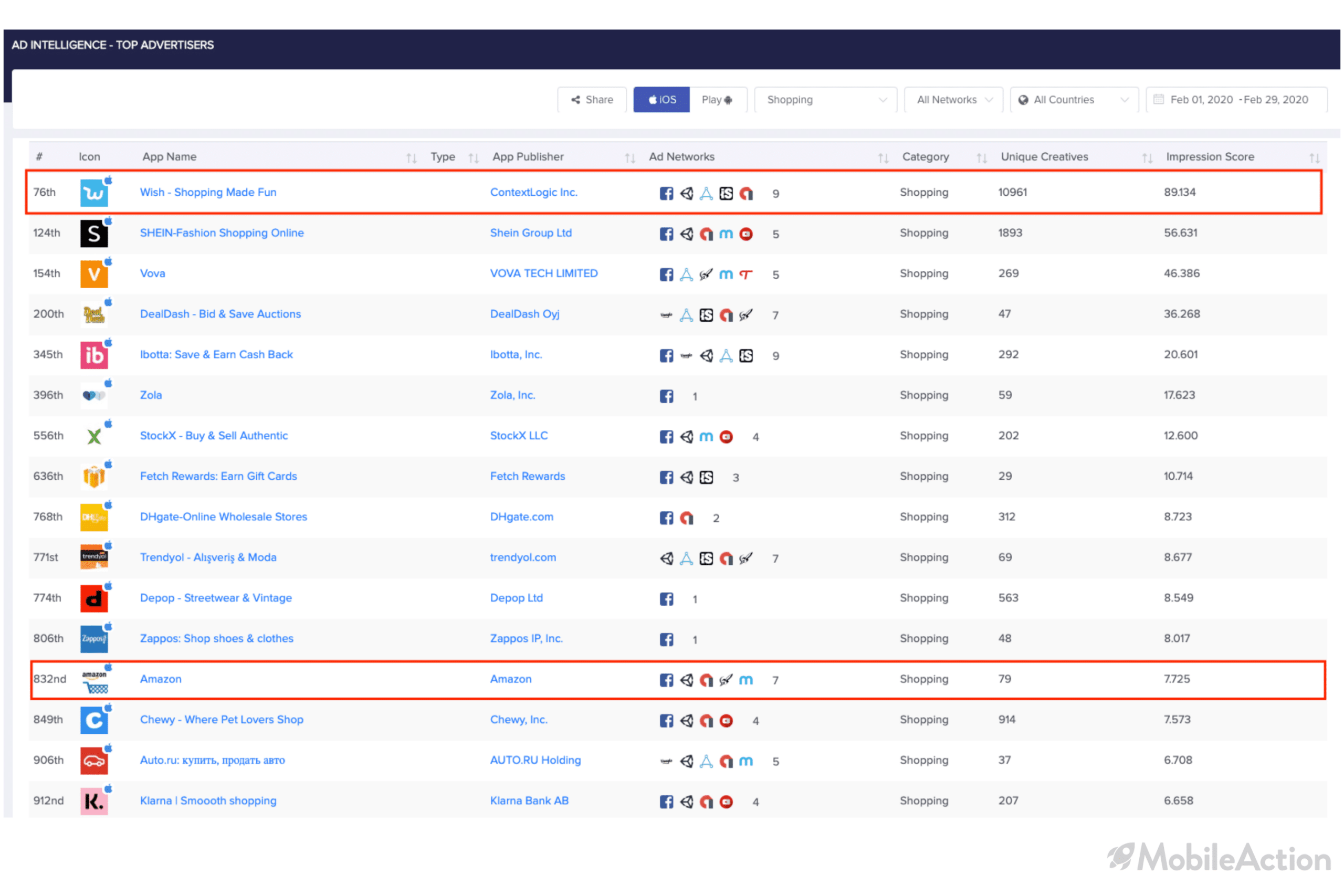The image size is (1344, 896).
Task: Open SHEIN-Fashion Shopping Online link
Action: pos(222,233)
